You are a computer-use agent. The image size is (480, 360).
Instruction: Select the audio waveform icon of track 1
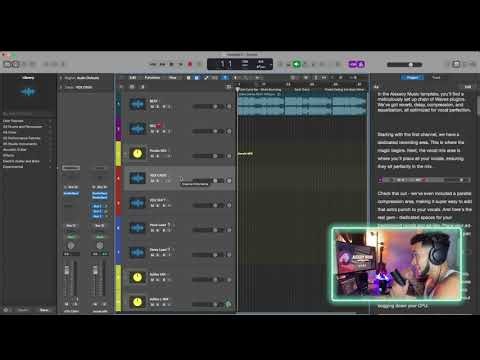137,104
